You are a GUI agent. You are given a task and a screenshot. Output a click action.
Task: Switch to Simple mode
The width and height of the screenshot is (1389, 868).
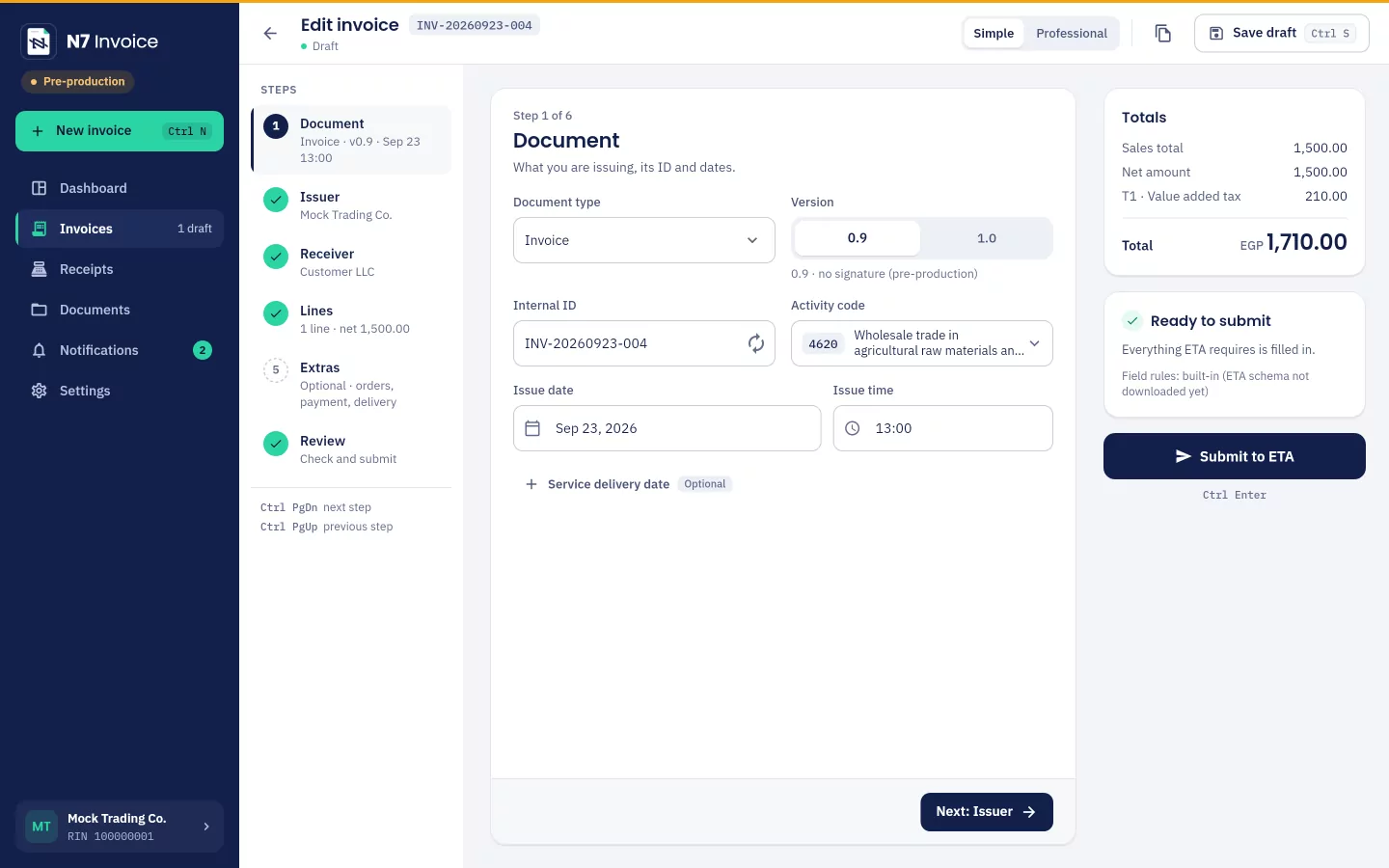[994, 34]
